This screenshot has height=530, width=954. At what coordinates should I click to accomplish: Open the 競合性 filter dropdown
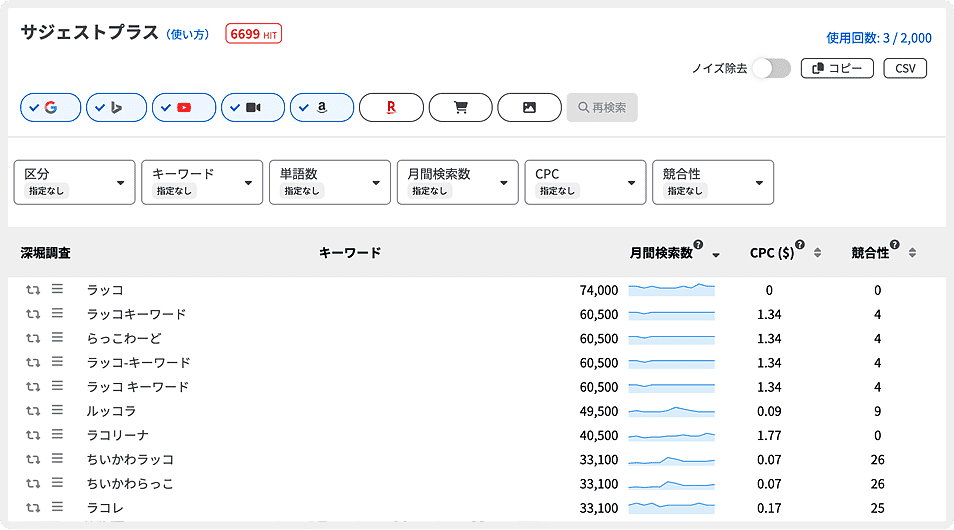(713, 183)
